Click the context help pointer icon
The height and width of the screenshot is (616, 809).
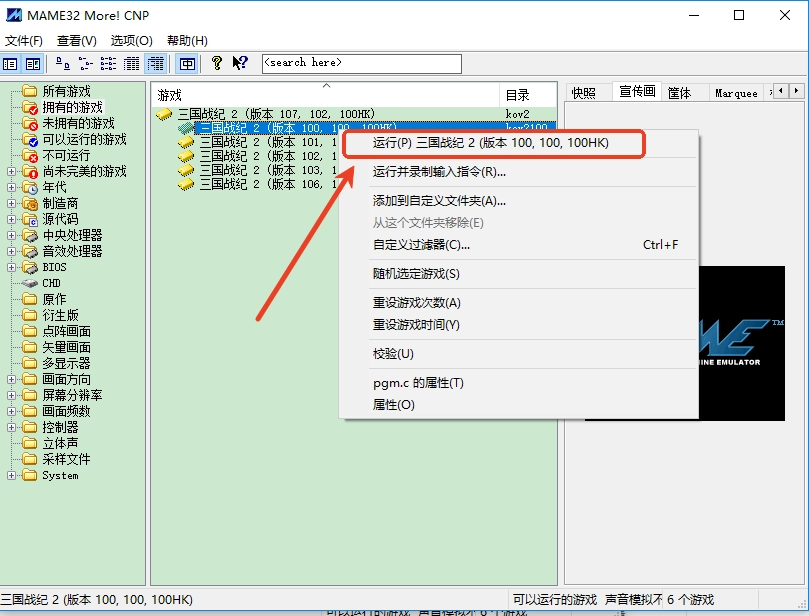click(x=240, y=64)
